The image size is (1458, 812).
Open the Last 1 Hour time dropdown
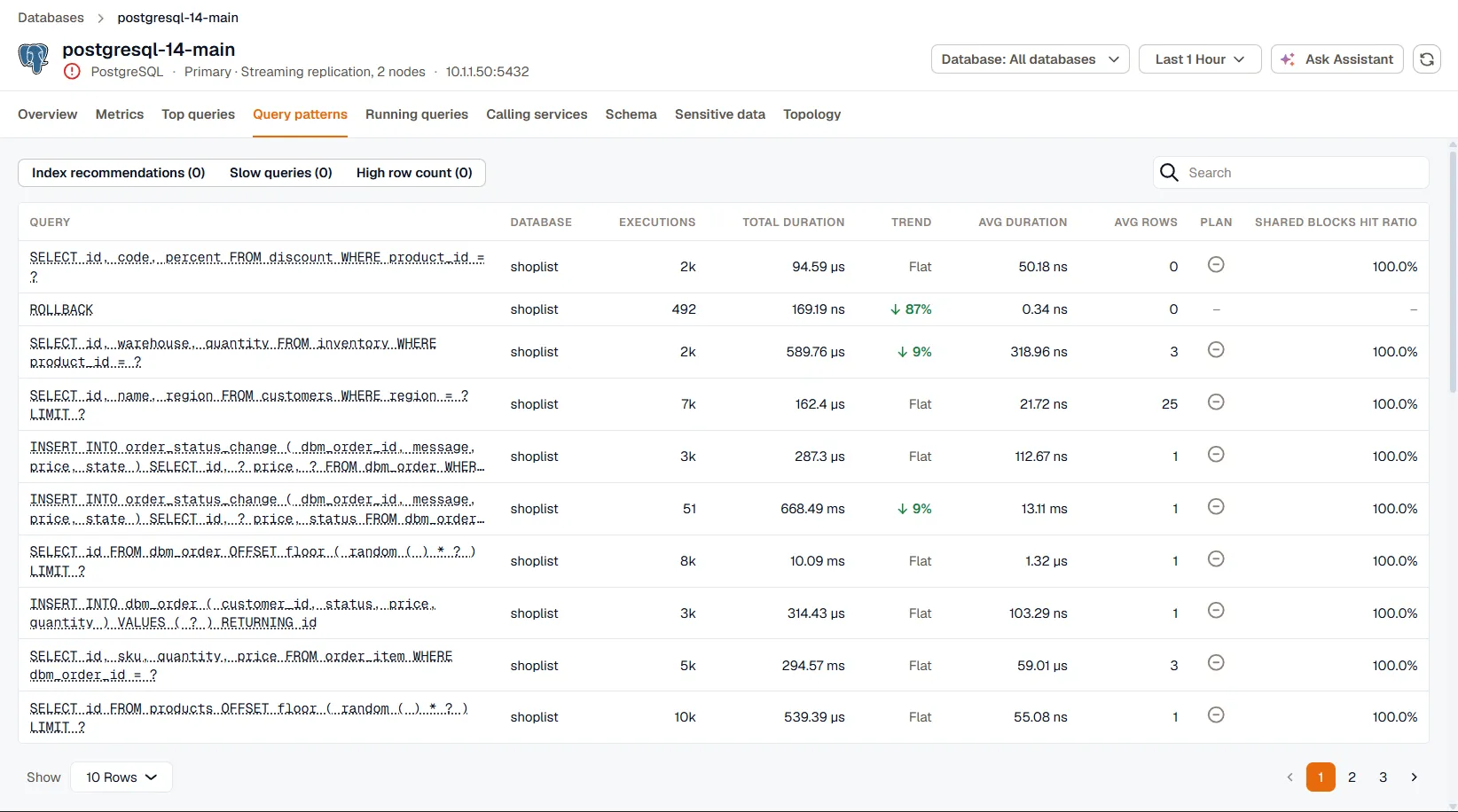tap(1199, 59)
